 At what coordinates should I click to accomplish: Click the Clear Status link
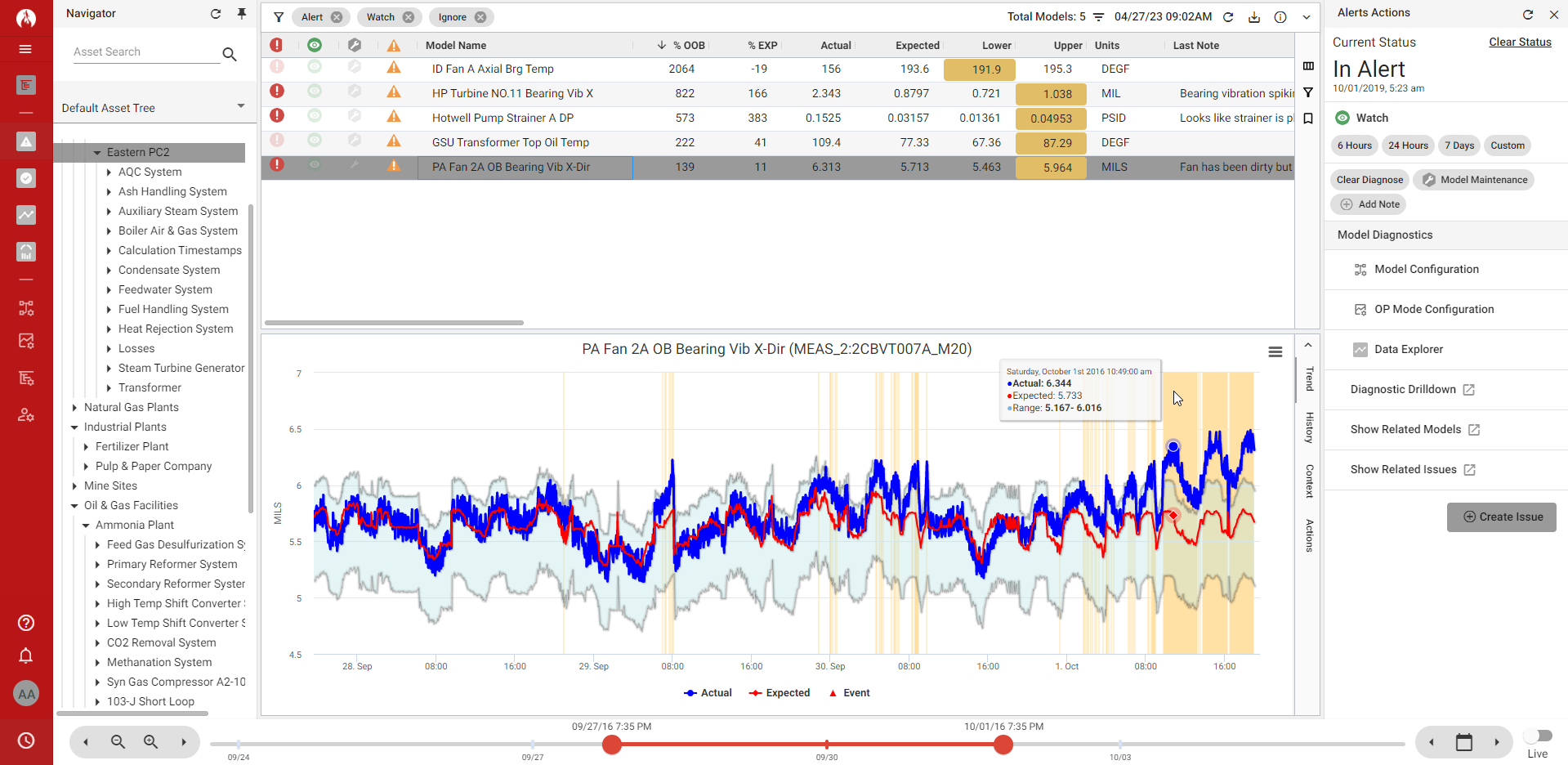point(1519,42)
